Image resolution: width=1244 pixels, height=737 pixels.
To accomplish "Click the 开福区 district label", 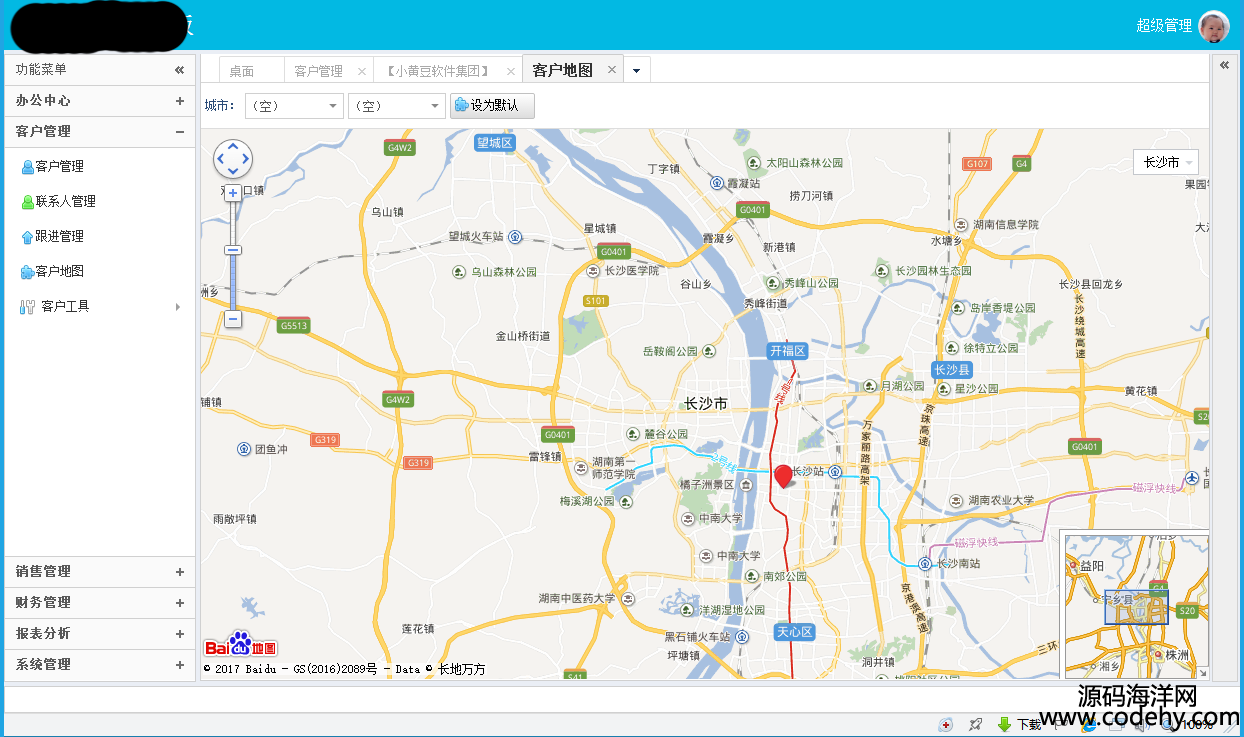I will pyautogui.click(x=787, y=351).
